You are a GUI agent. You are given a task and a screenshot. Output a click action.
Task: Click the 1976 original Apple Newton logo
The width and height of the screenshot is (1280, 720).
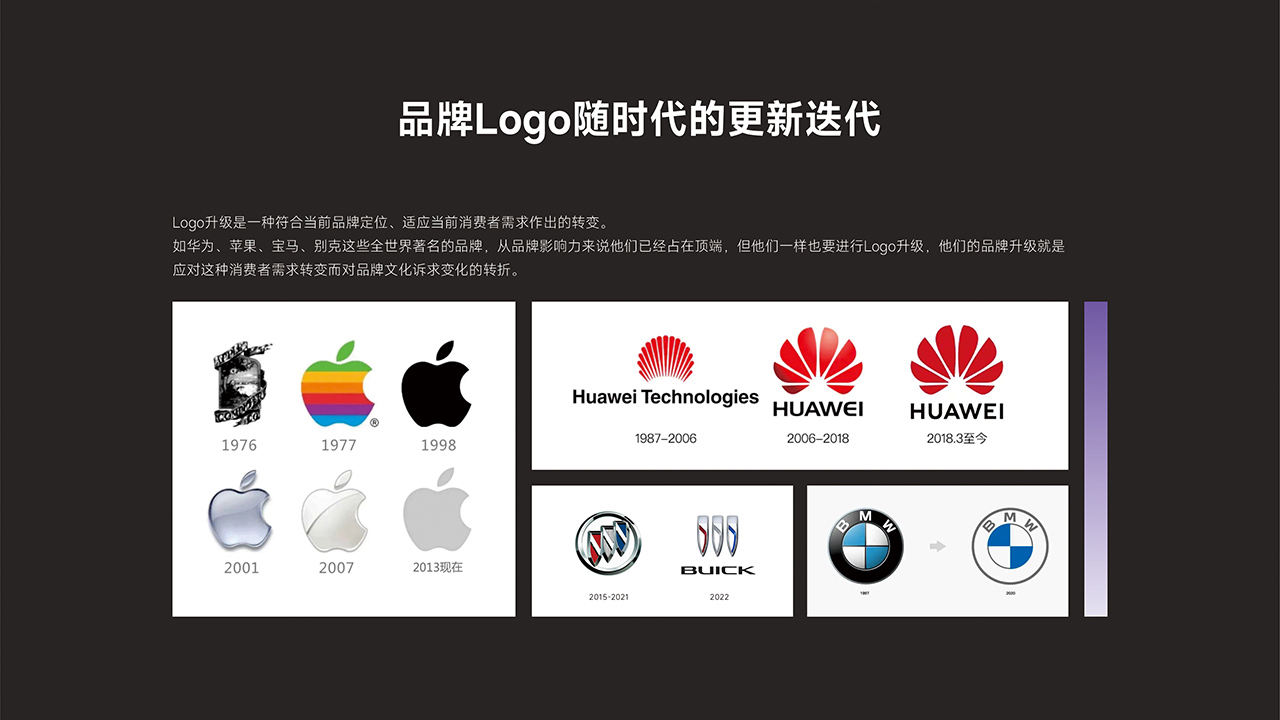coord(240,385)
